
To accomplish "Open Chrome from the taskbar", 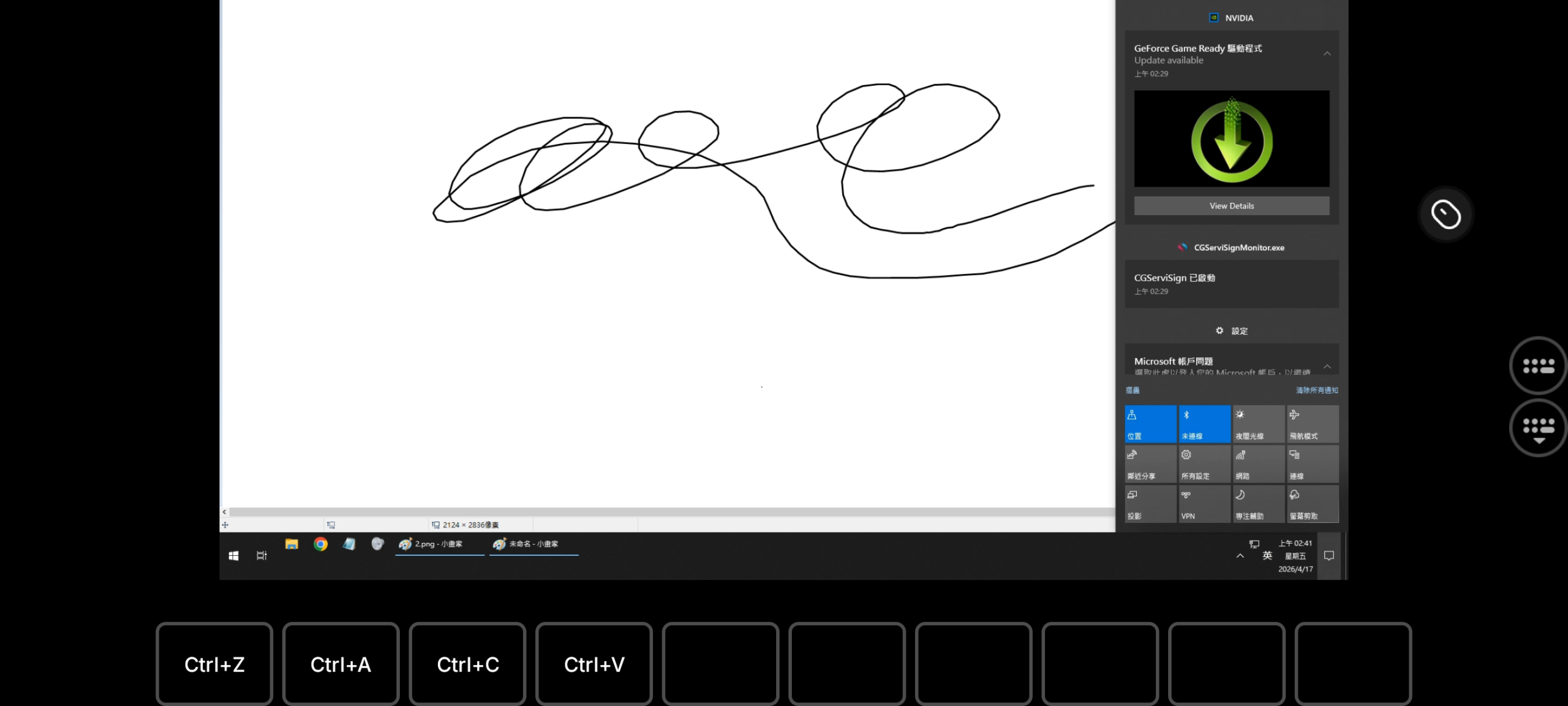I will click(x=320, y=544).
